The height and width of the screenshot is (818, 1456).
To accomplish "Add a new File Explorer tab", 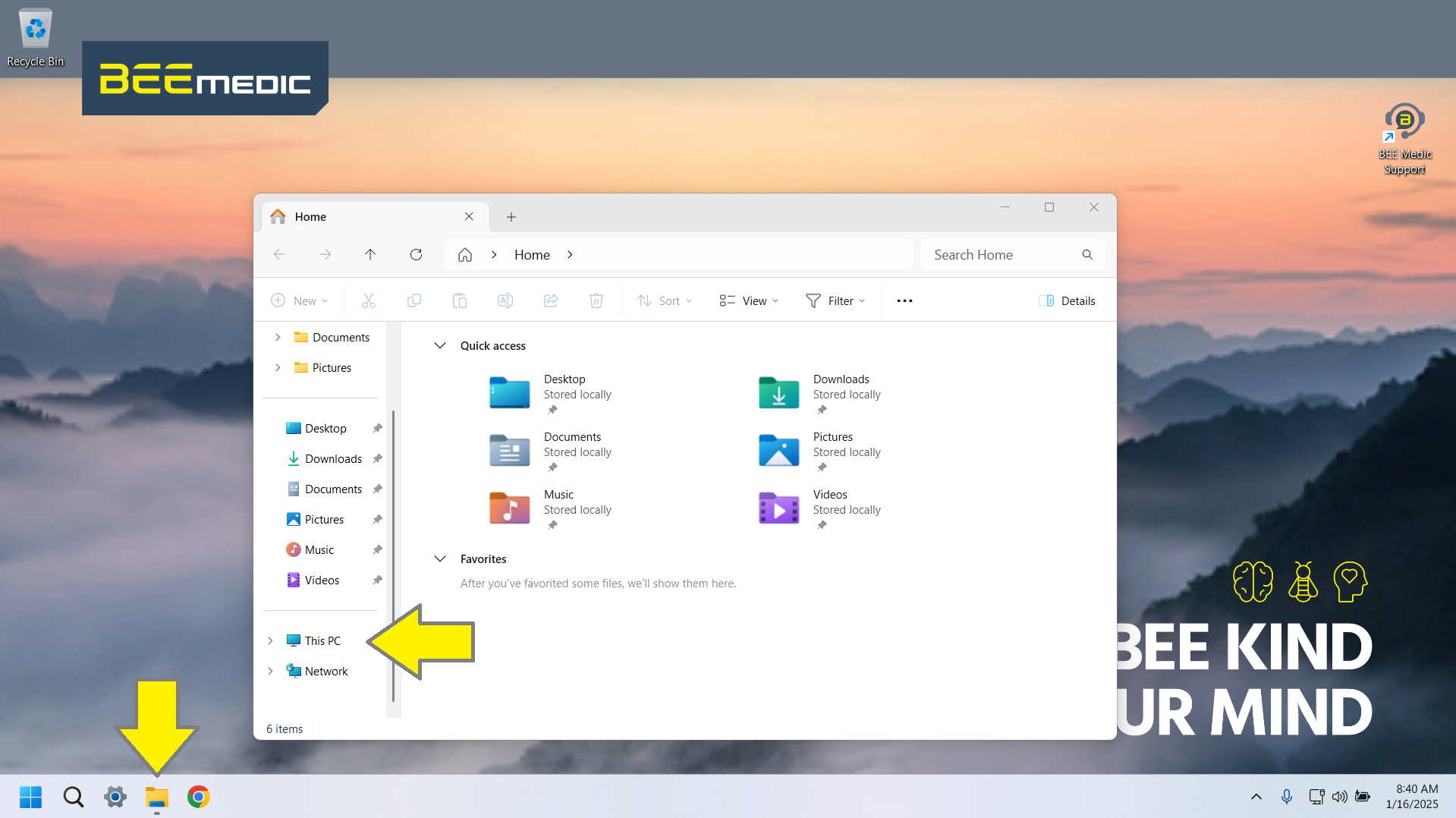I will pyautogui.click(x=511, y=217).
